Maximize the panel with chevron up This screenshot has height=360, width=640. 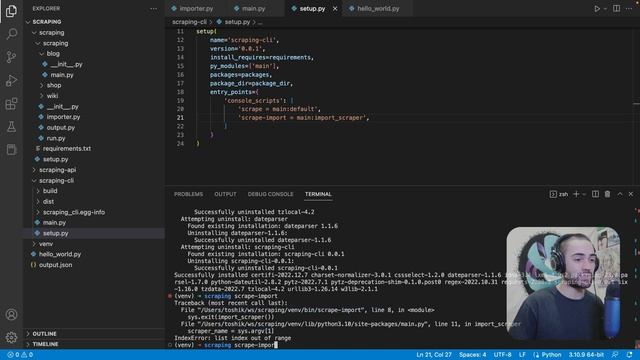(x=620, y=194)
